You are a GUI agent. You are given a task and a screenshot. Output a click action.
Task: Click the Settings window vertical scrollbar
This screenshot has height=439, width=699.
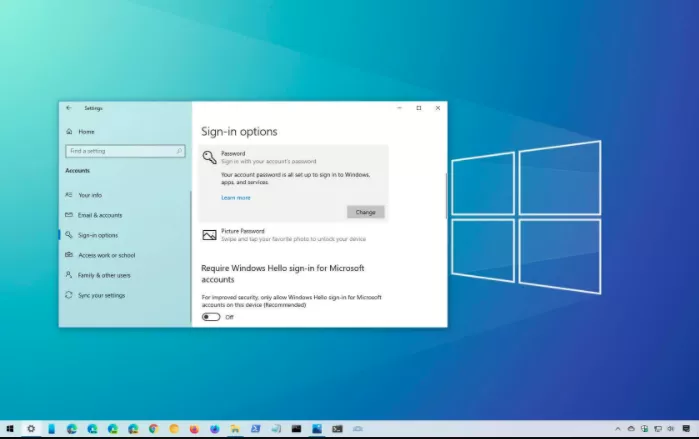click(x=446, y=196)
